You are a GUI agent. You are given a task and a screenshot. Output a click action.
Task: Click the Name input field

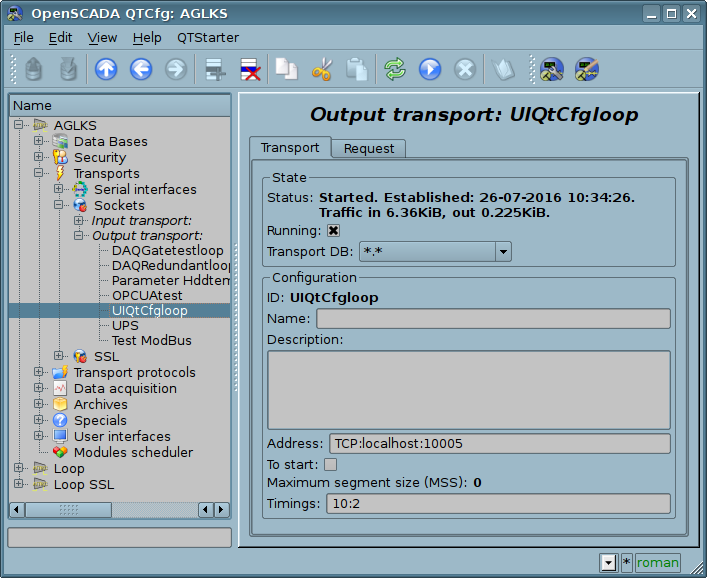[493, 319]
